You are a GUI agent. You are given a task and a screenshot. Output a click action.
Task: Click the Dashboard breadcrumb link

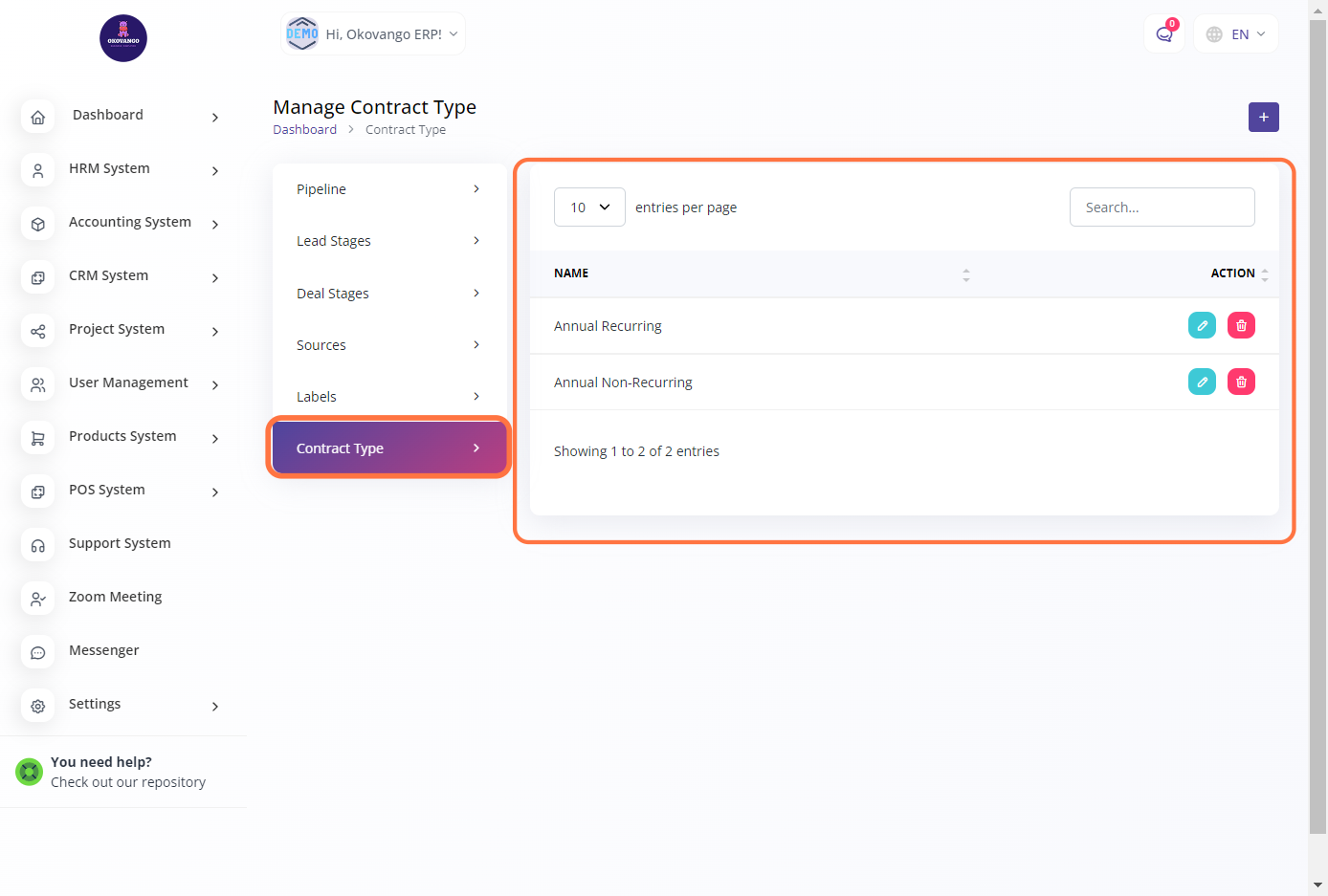coord(304,130)
